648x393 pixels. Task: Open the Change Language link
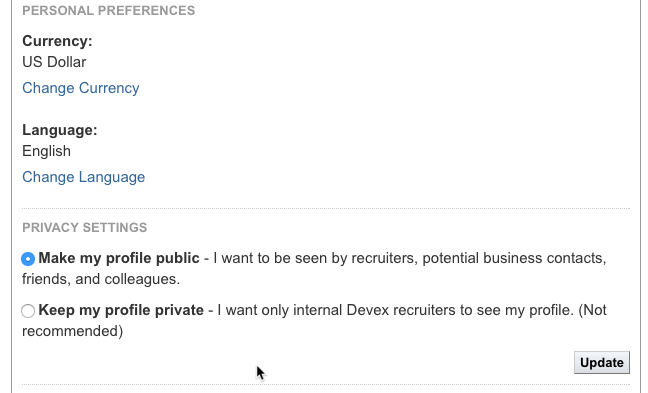click(83, 177)
